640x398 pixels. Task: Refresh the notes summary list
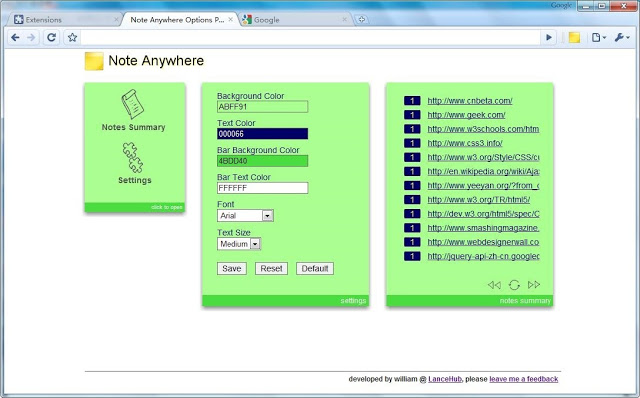click(x=514, y=285)
